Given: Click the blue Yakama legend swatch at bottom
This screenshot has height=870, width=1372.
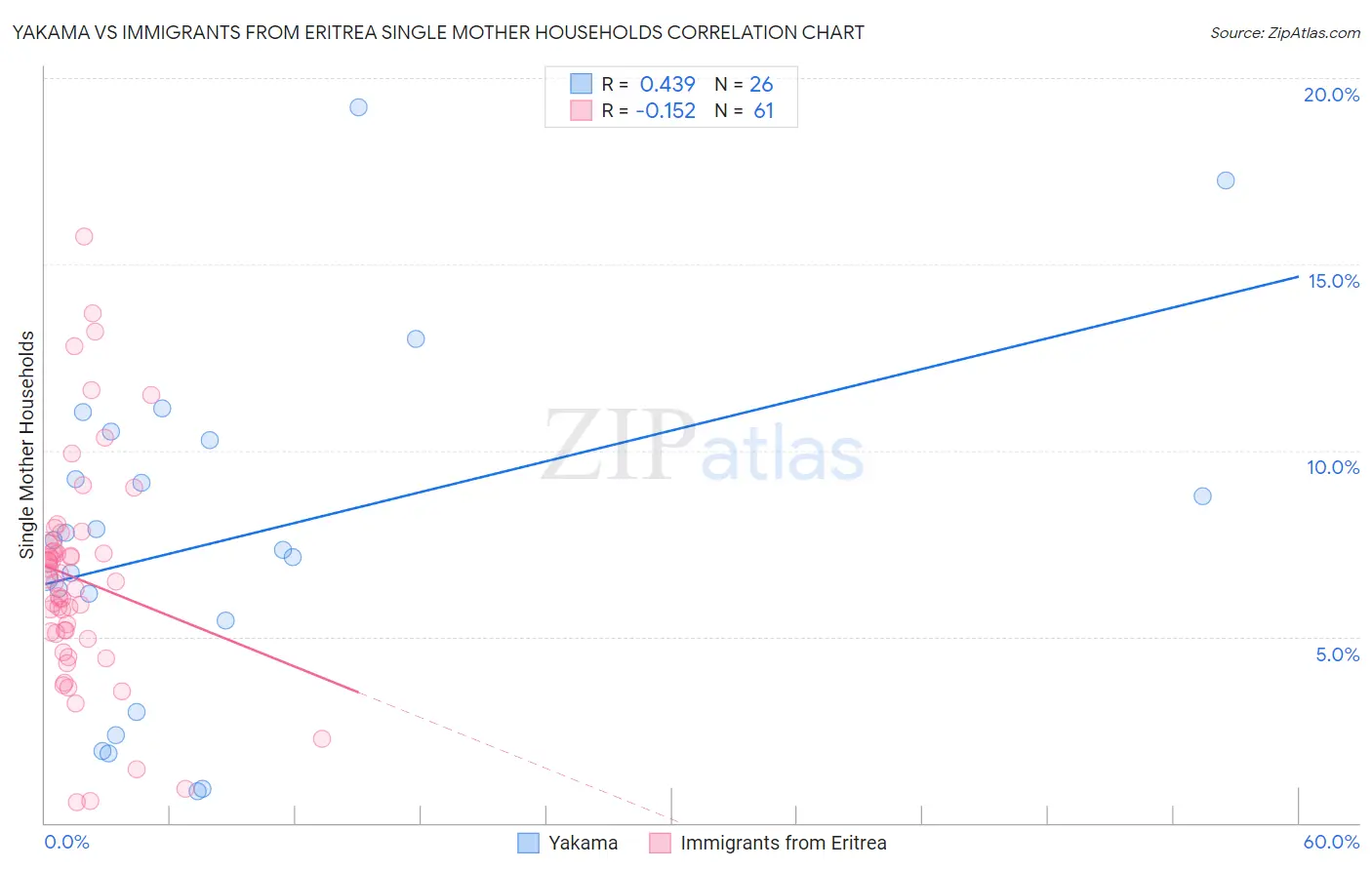Looking at the screenshot, I should point(528,843).
